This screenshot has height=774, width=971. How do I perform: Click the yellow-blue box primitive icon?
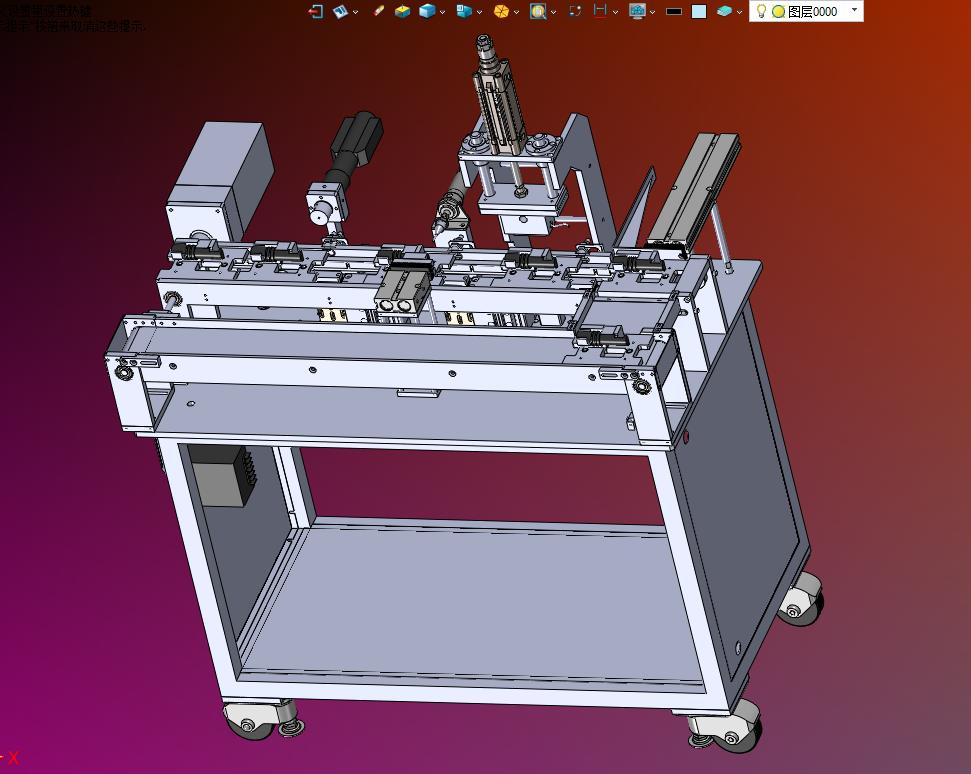coord(403,11)
